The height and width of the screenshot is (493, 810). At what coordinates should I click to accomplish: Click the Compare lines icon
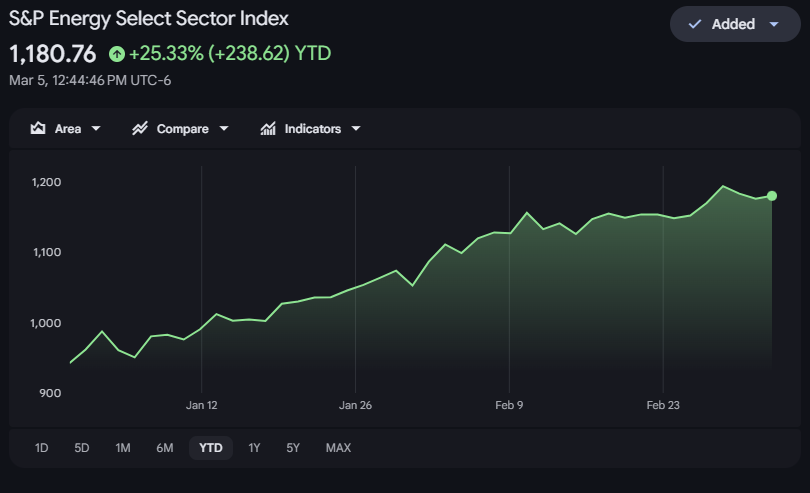pyautogui.click(x=140, y=129)
